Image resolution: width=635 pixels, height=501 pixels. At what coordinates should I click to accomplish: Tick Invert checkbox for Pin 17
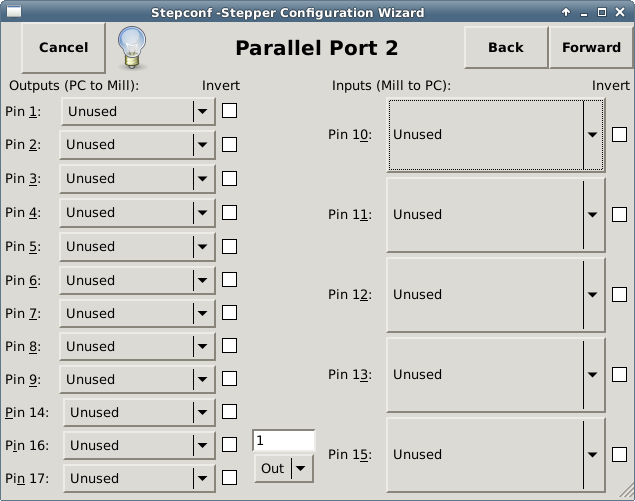pos(229,478)
